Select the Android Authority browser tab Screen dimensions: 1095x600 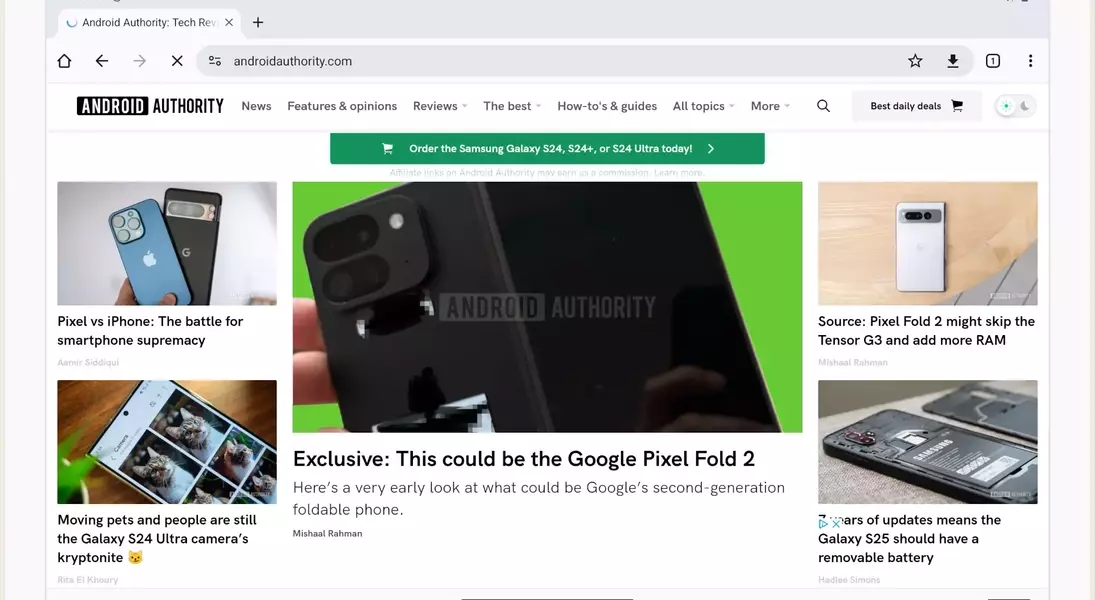(x=149, y=22)
